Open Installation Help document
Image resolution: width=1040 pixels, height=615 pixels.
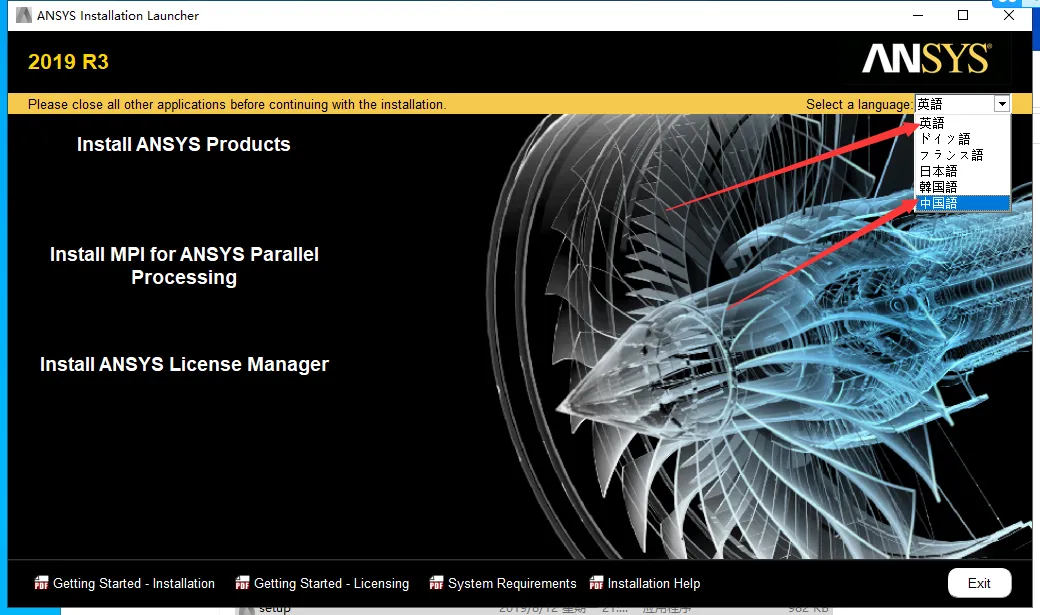654,583
